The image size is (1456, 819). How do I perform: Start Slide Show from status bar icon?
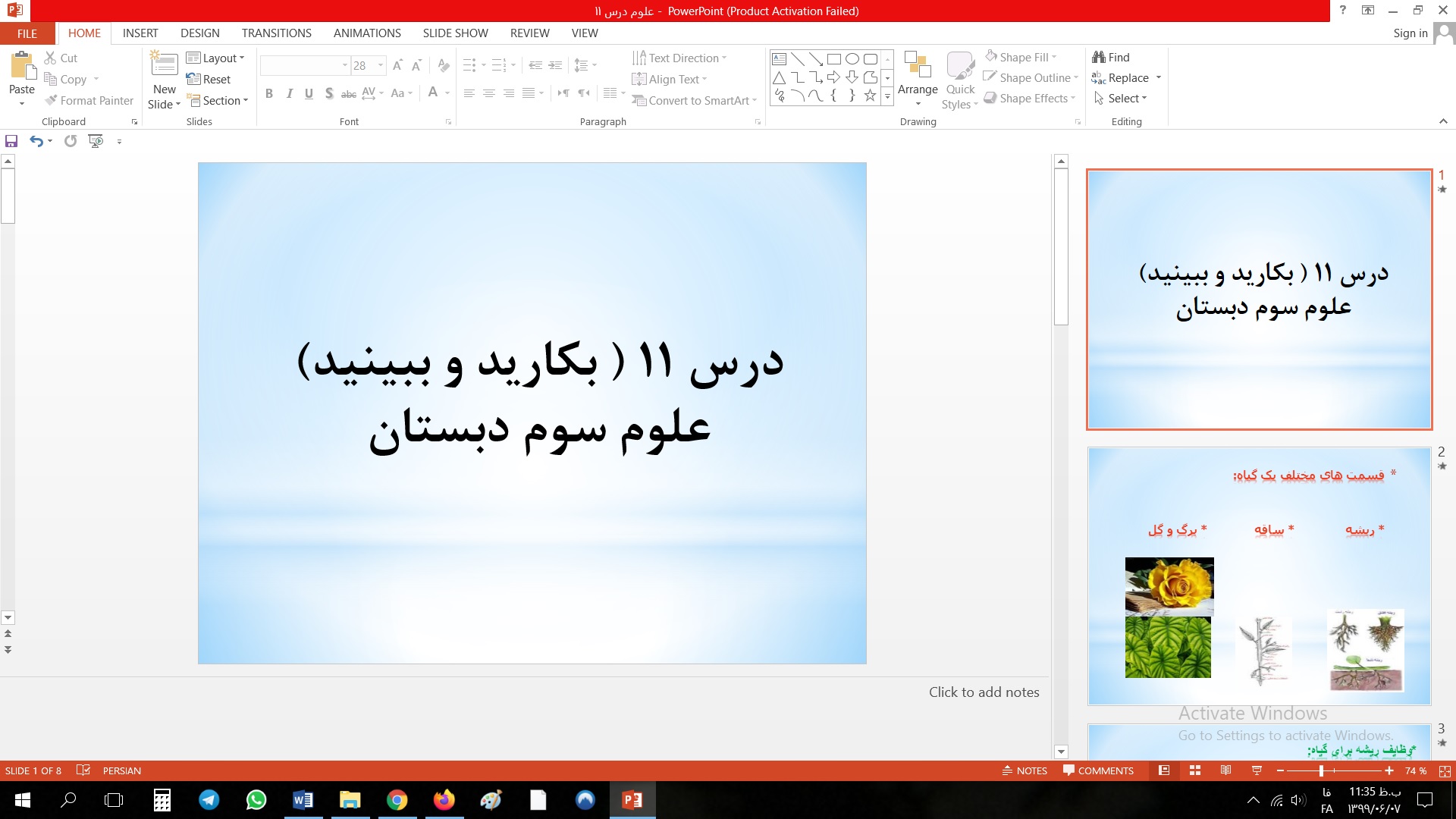pyautogui.click(x=1257, y=770)
